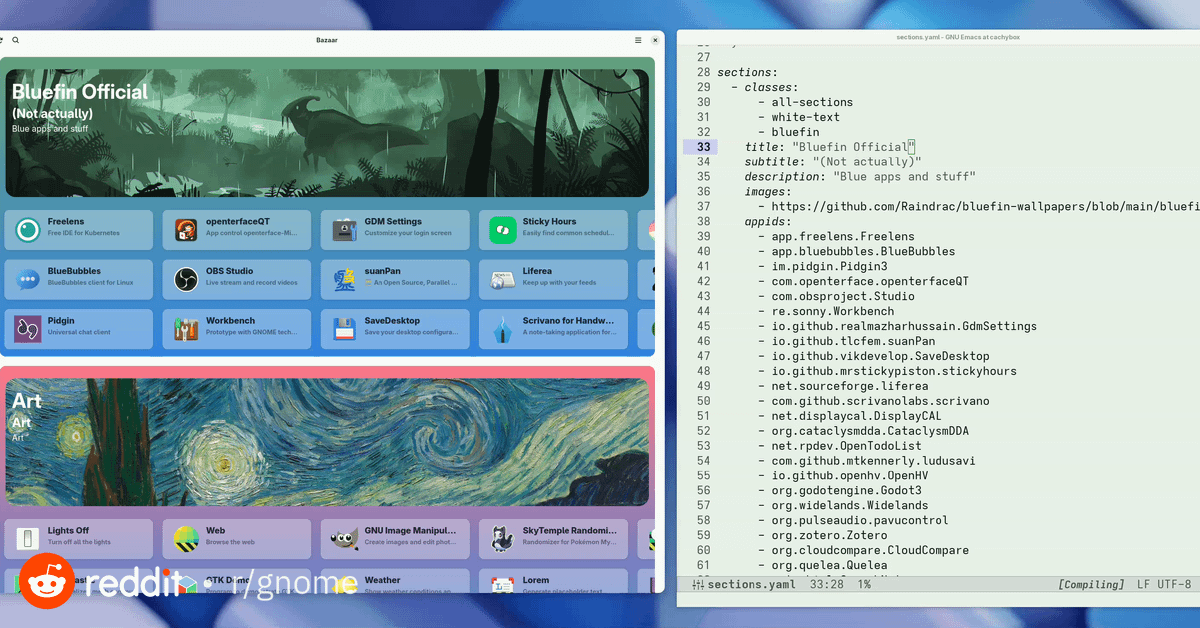The width and height of the screenshot is (1200, 628).
Task: Open the Workbench app icon
Action: [186, 329]
